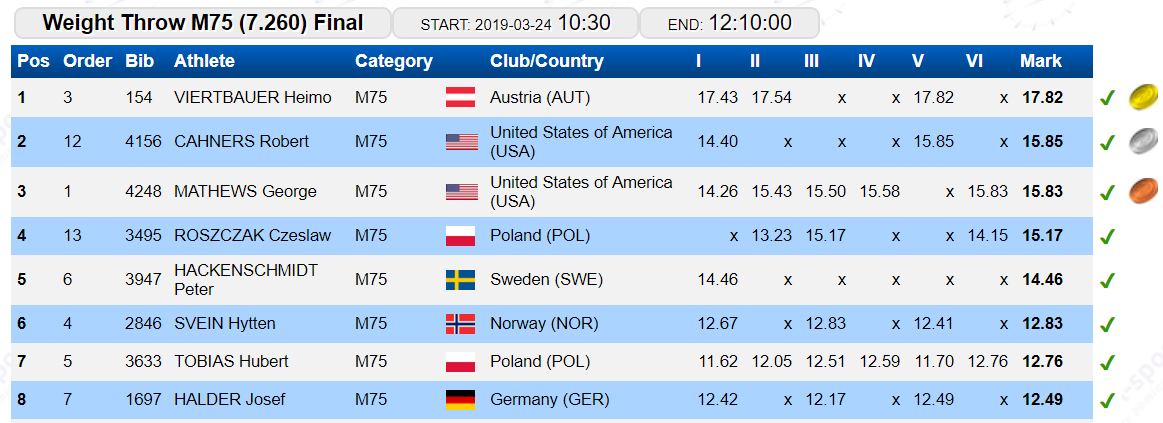This screenshot has height=423, width=1163.
Task: Click the Poland flag in Tobias Hubert's row
Action: 461,362
